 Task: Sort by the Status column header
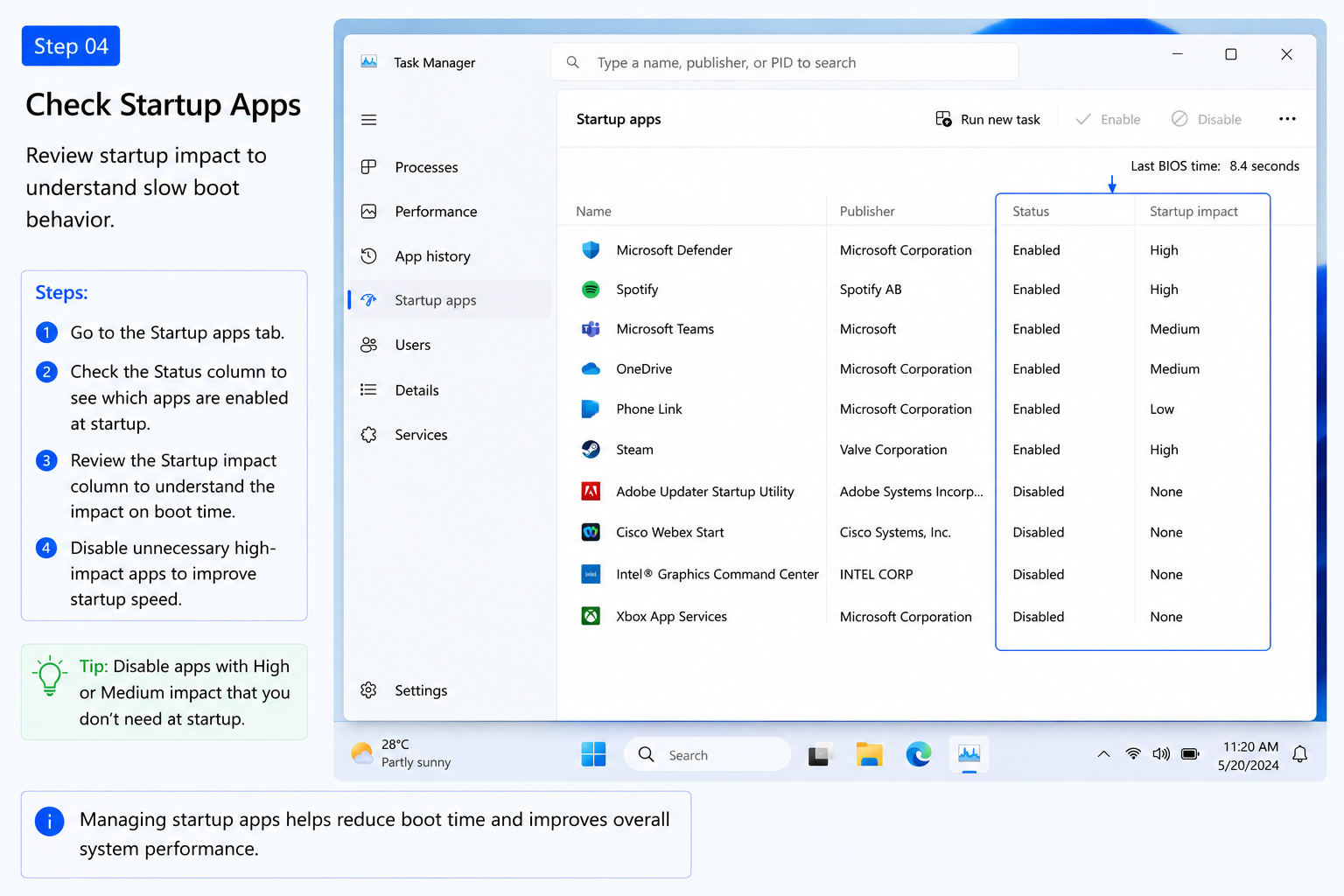(1031, 211)
